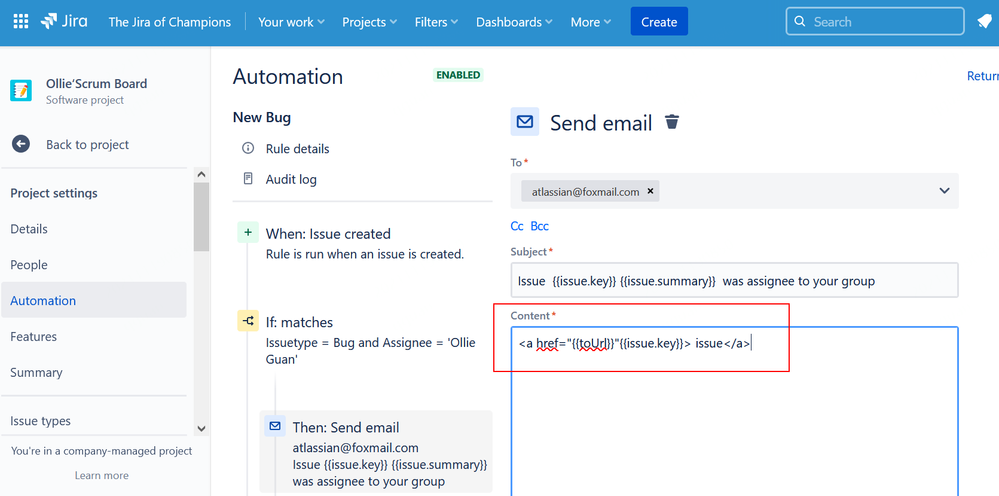Click the sidebar scrollbar up arrow
This screenshot has width=999, height=496.
201,174
